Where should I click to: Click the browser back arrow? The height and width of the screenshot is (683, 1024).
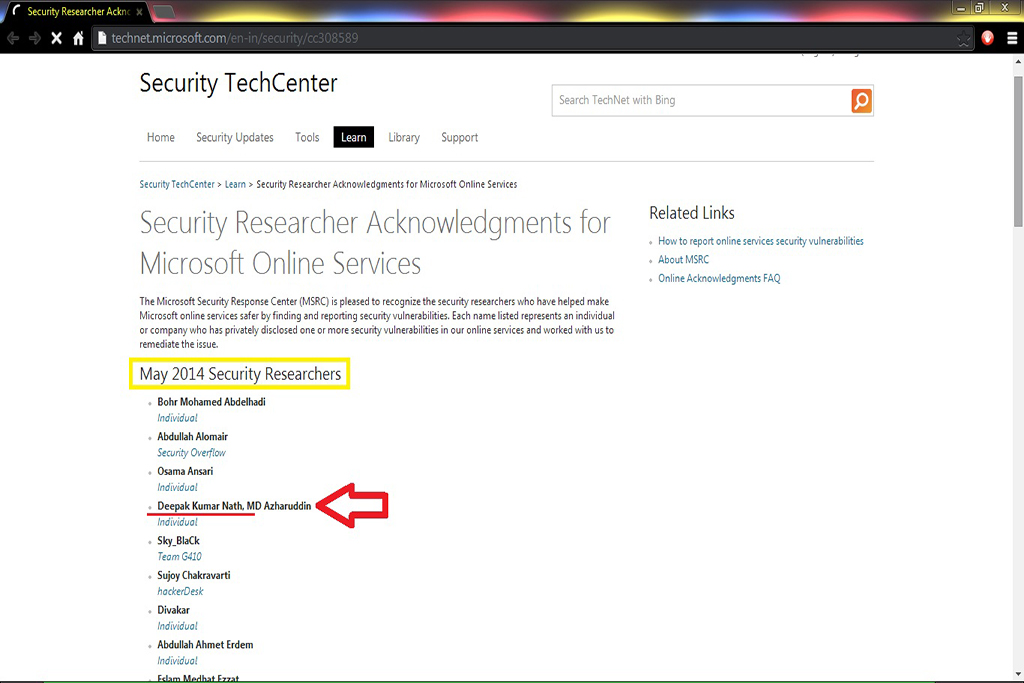(13, 39)
